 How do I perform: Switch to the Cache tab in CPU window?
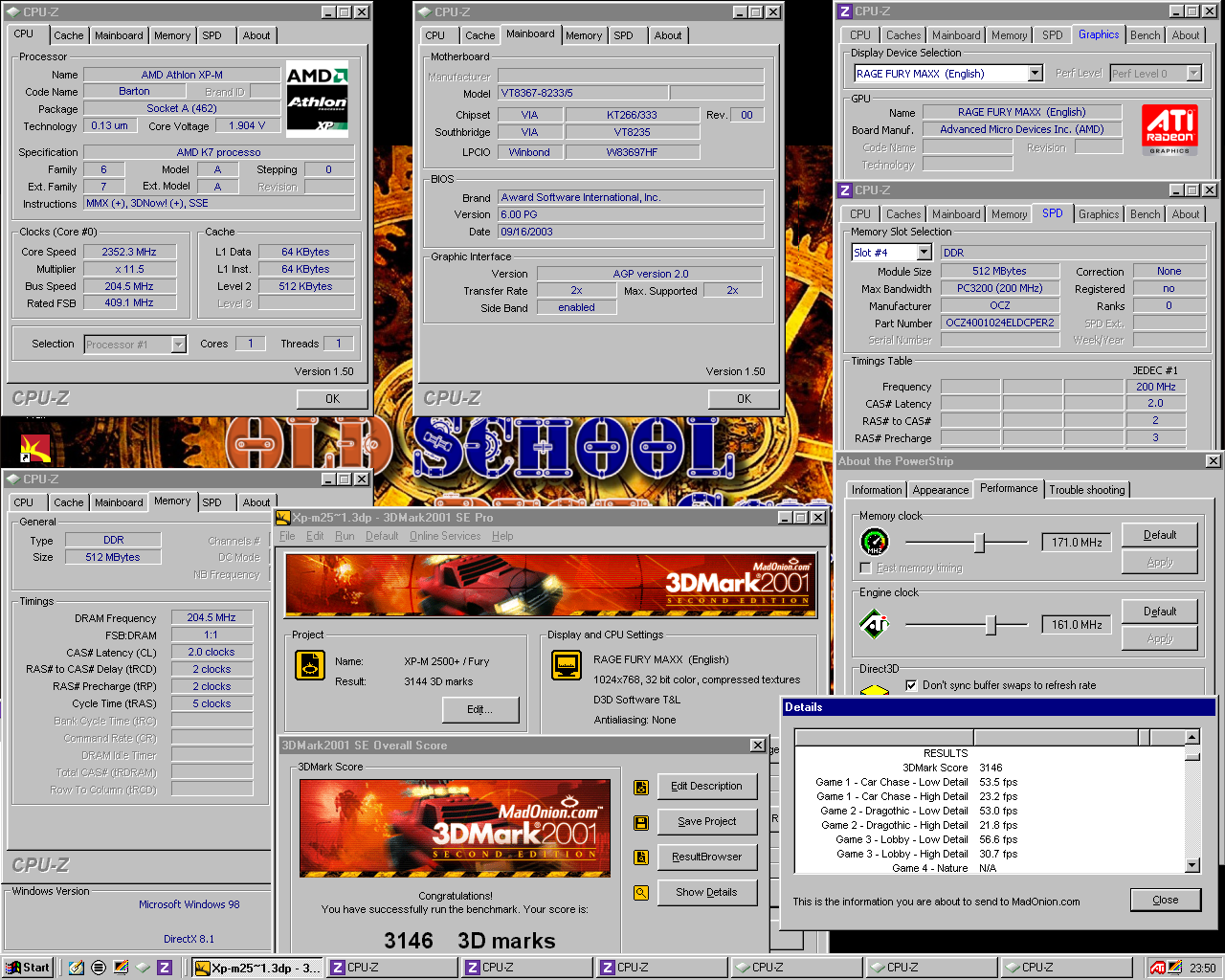[x=69, y=35]
